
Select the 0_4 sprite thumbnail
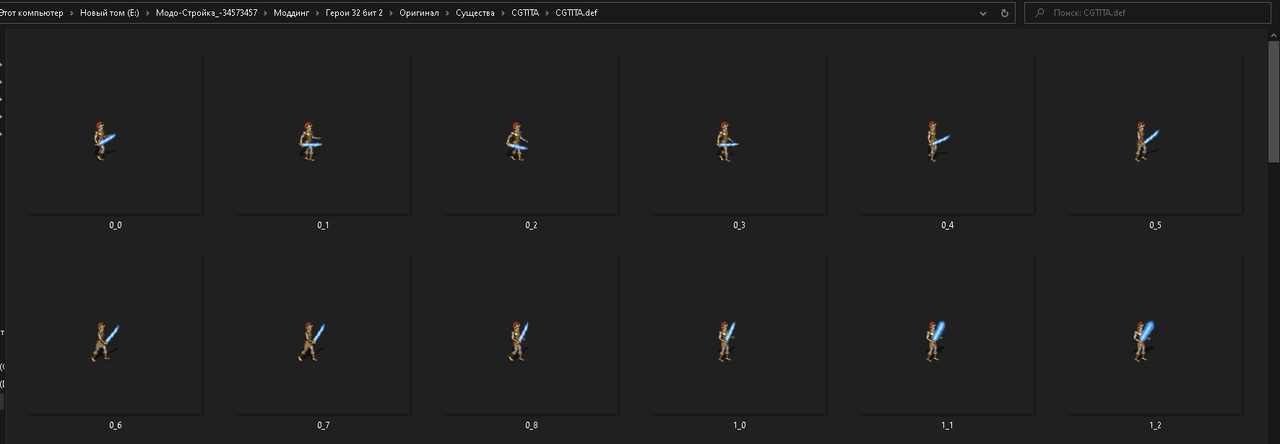(x=946, y=135)
